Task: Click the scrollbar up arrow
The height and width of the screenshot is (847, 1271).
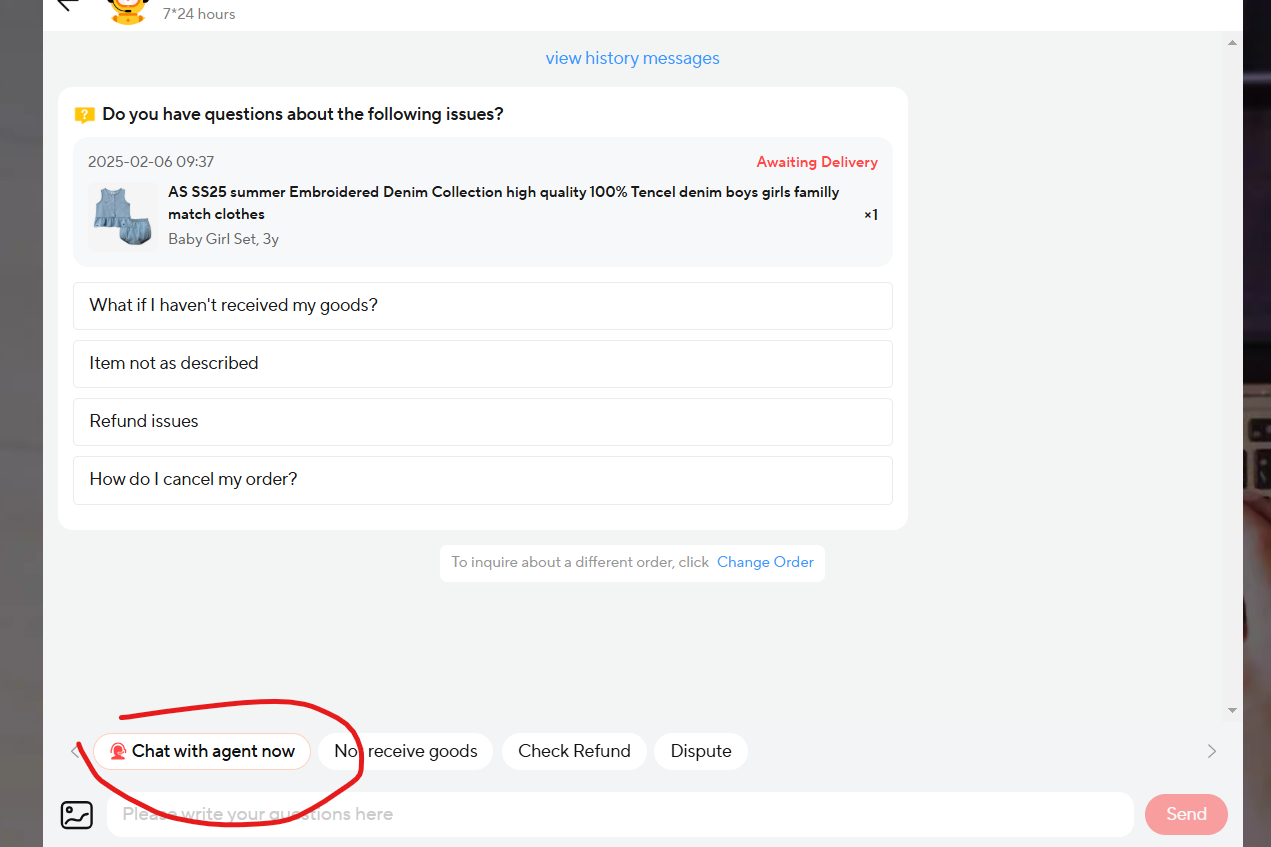Action: tap(1232, 44)
